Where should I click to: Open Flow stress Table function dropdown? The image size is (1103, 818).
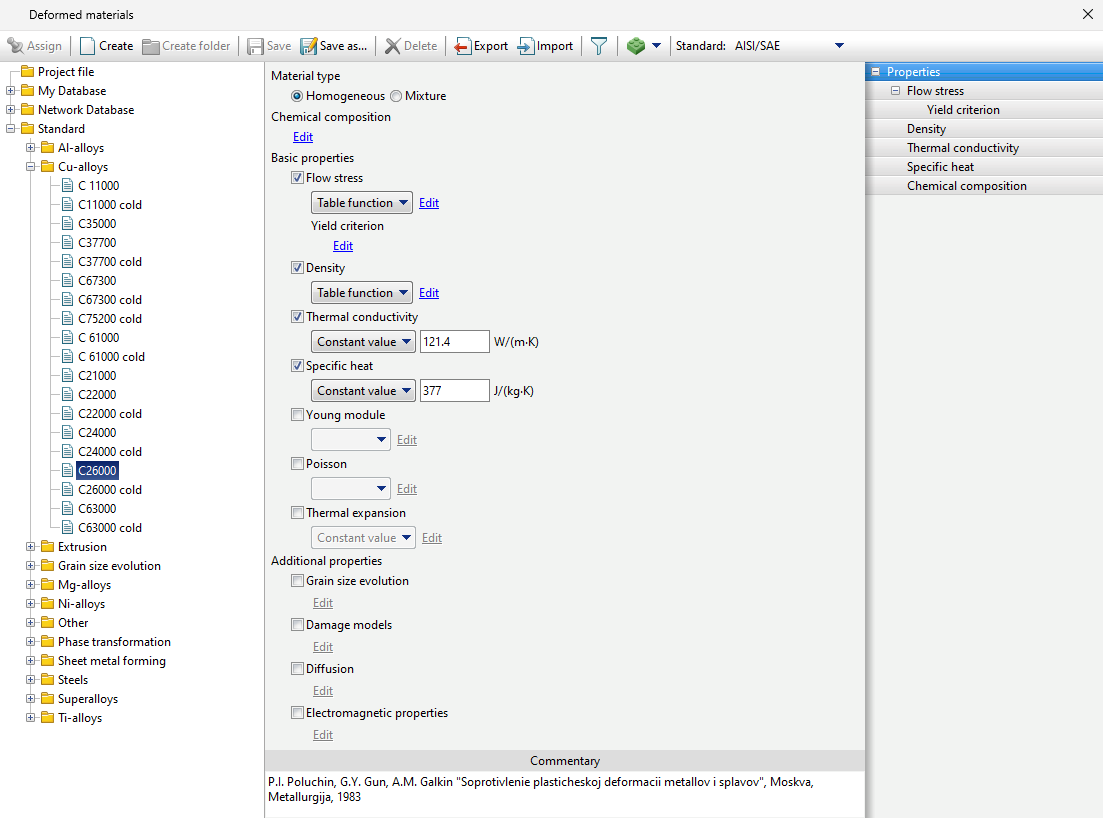(362, 203)
